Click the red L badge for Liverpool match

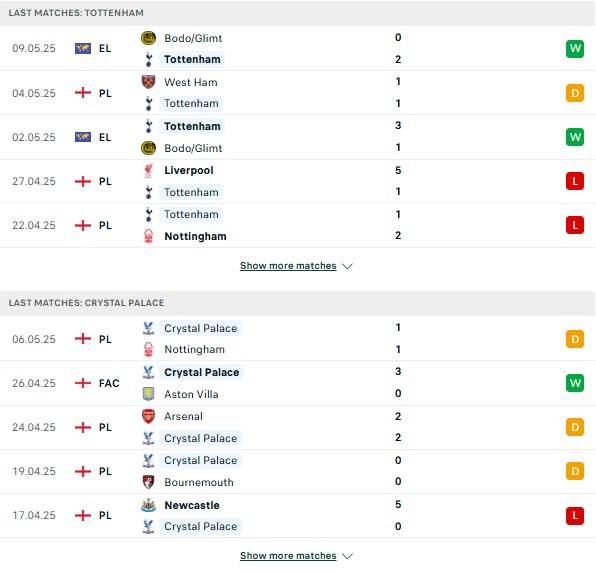point(575,181)
